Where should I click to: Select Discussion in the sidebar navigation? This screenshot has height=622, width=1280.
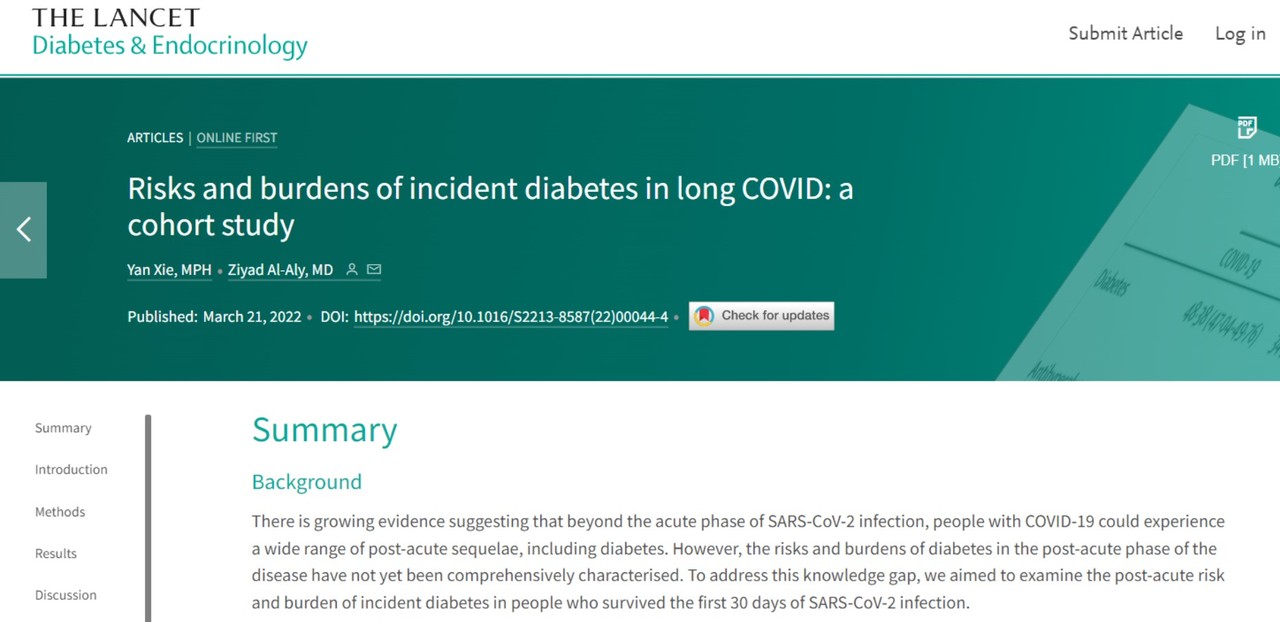(66, 595)
